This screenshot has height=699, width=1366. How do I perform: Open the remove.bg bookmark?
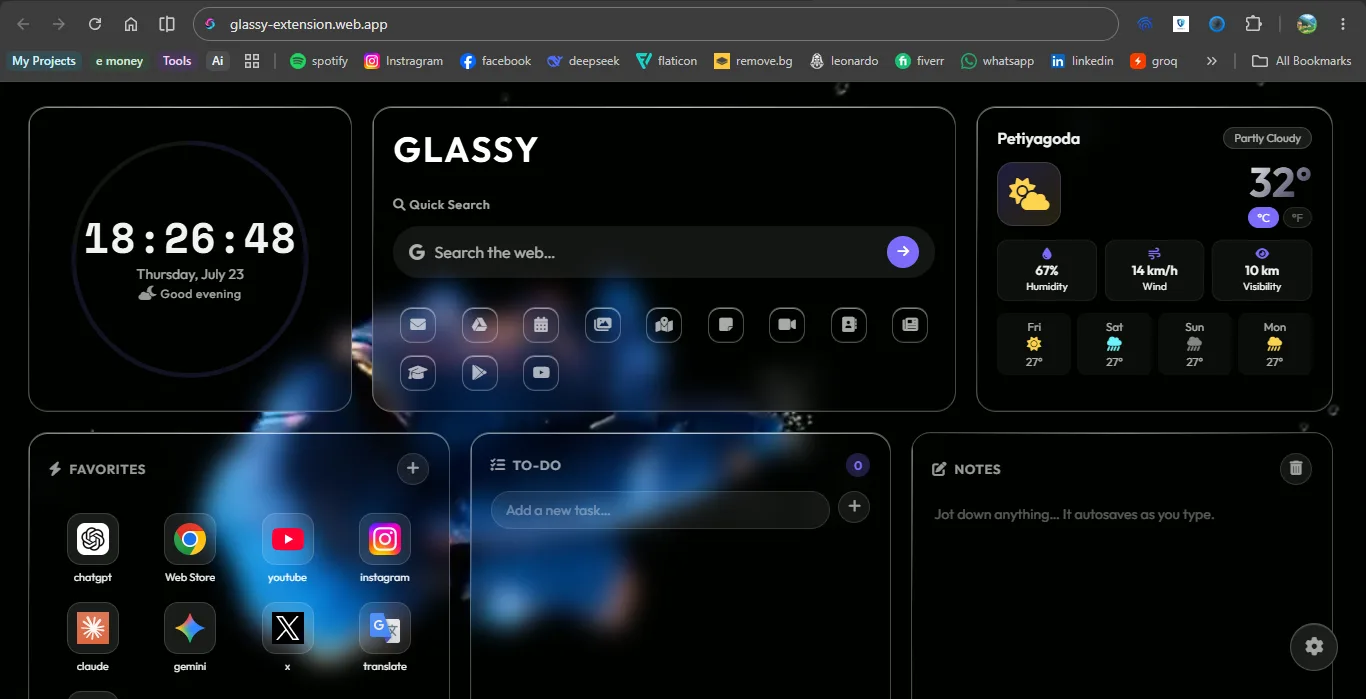(x=753, y=61)
